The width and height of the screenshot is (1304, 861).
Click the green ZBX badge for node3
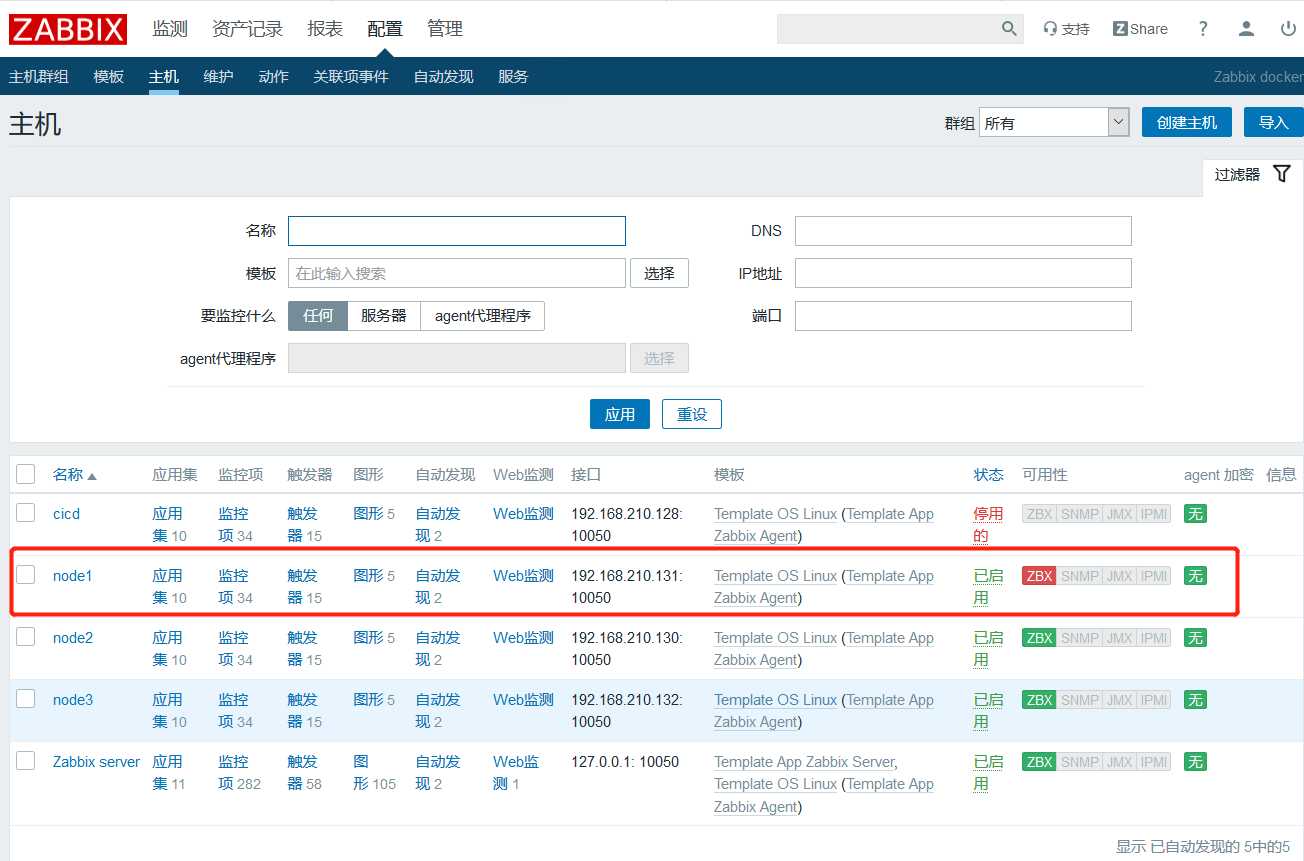point(1039,700)
